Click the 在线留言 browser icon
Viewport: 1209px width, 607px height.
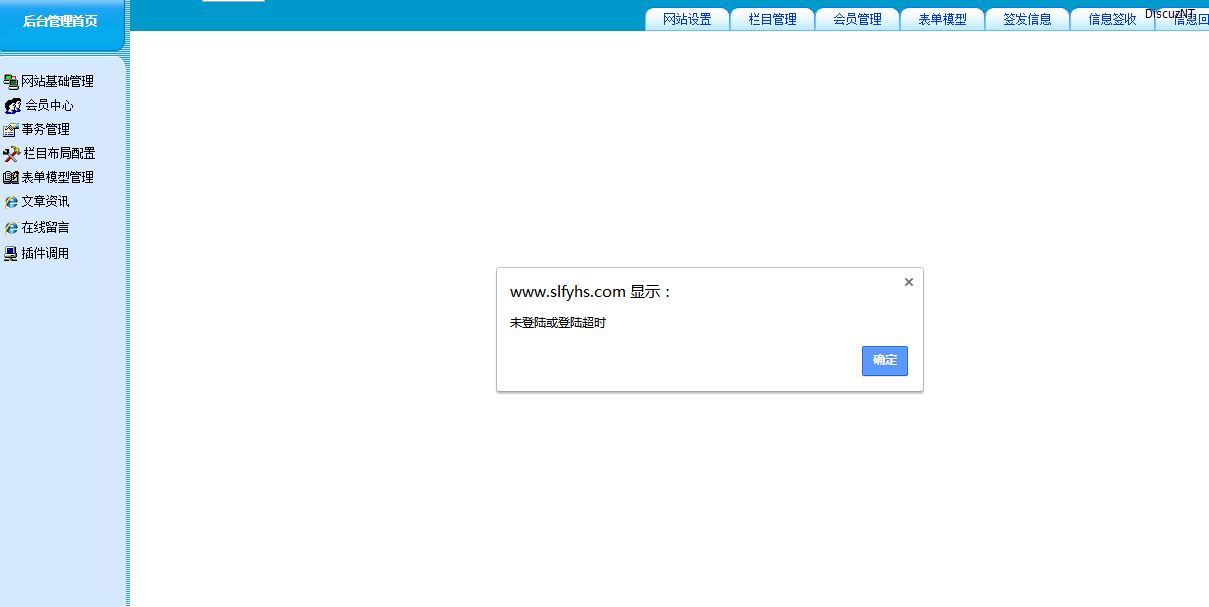(11, 228)
